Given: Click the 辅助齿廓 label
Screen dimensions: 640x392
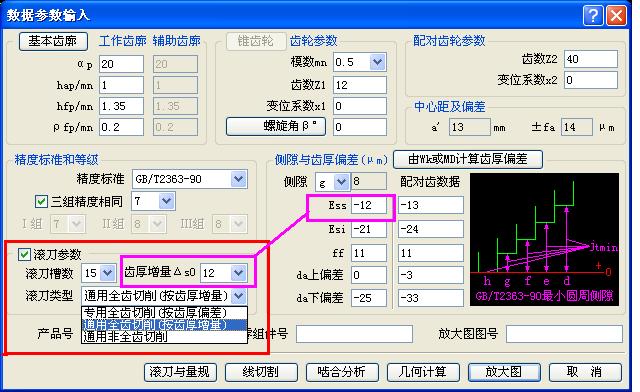Looking at the screenshot, I should coord(177,41).
